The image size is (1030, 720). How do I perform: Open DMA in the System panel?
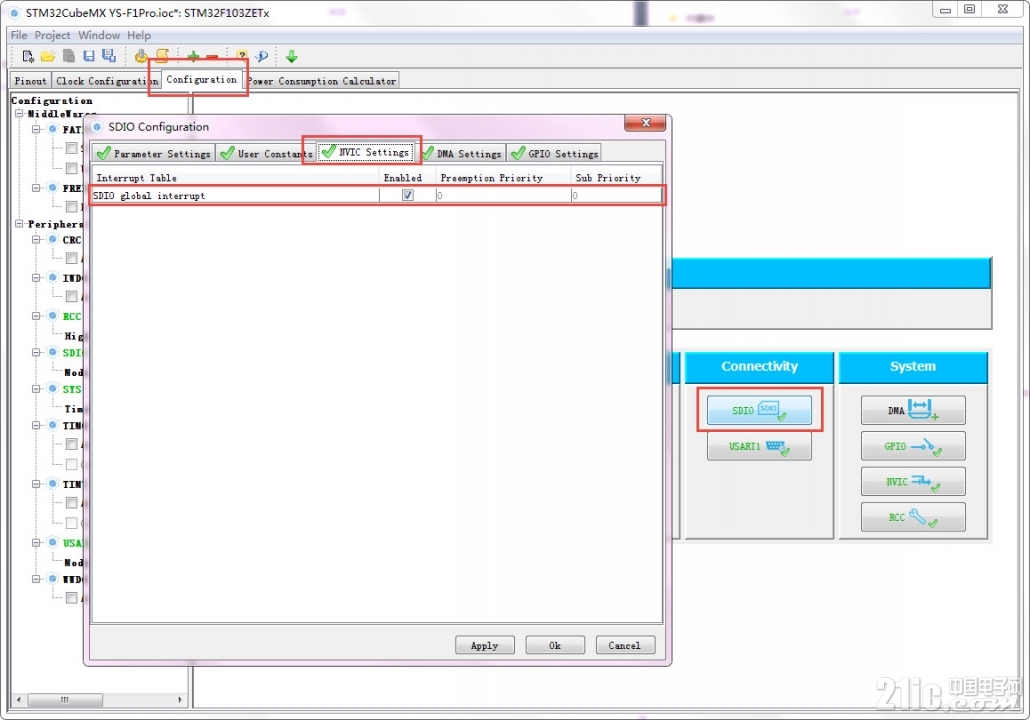pos(913,411)
